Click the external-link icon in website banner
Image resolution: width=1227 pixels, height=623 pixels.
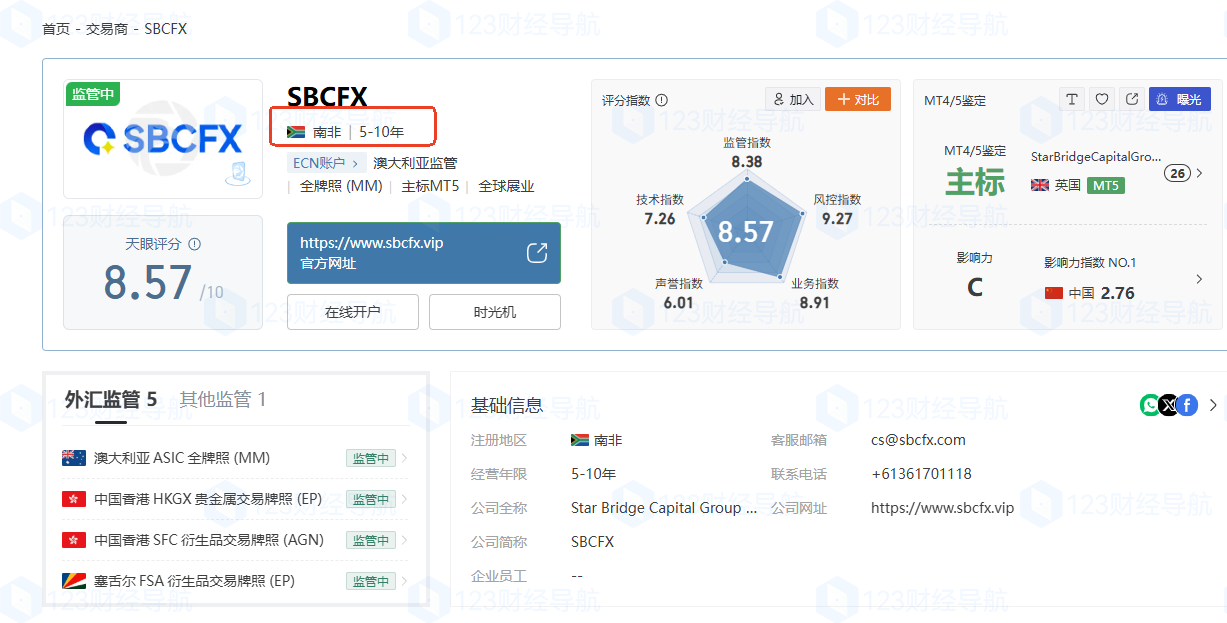[x=537, y=253]
